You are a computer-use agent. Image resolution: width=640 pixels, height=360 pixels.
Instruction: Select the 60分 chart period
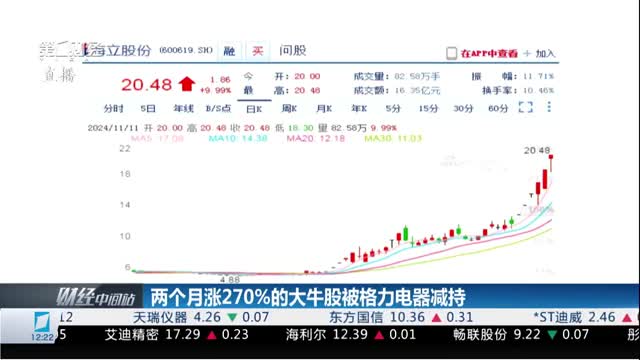[x=498, y=109]
